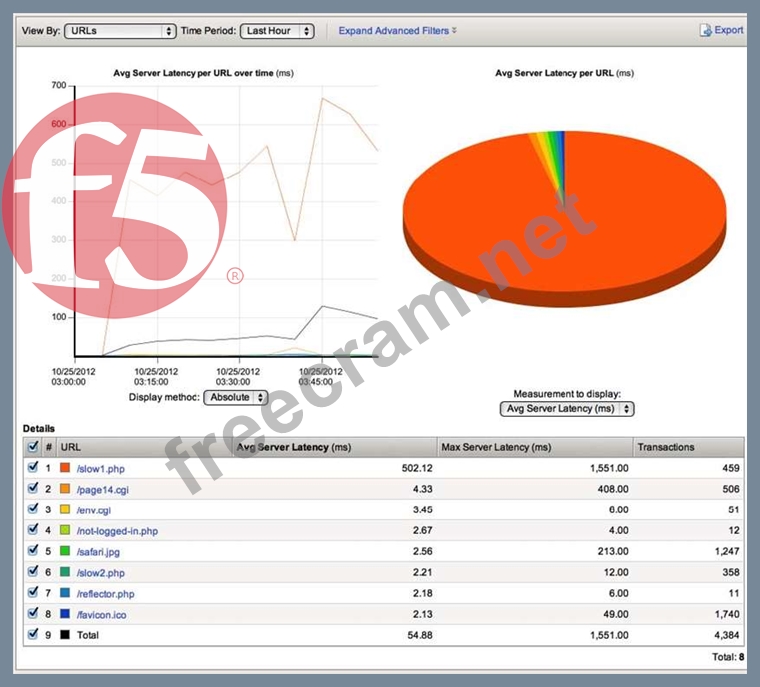This screenshot has height=687, width=760.
Task: Click the 1,740 transactions value
Action: click(727, 614)
